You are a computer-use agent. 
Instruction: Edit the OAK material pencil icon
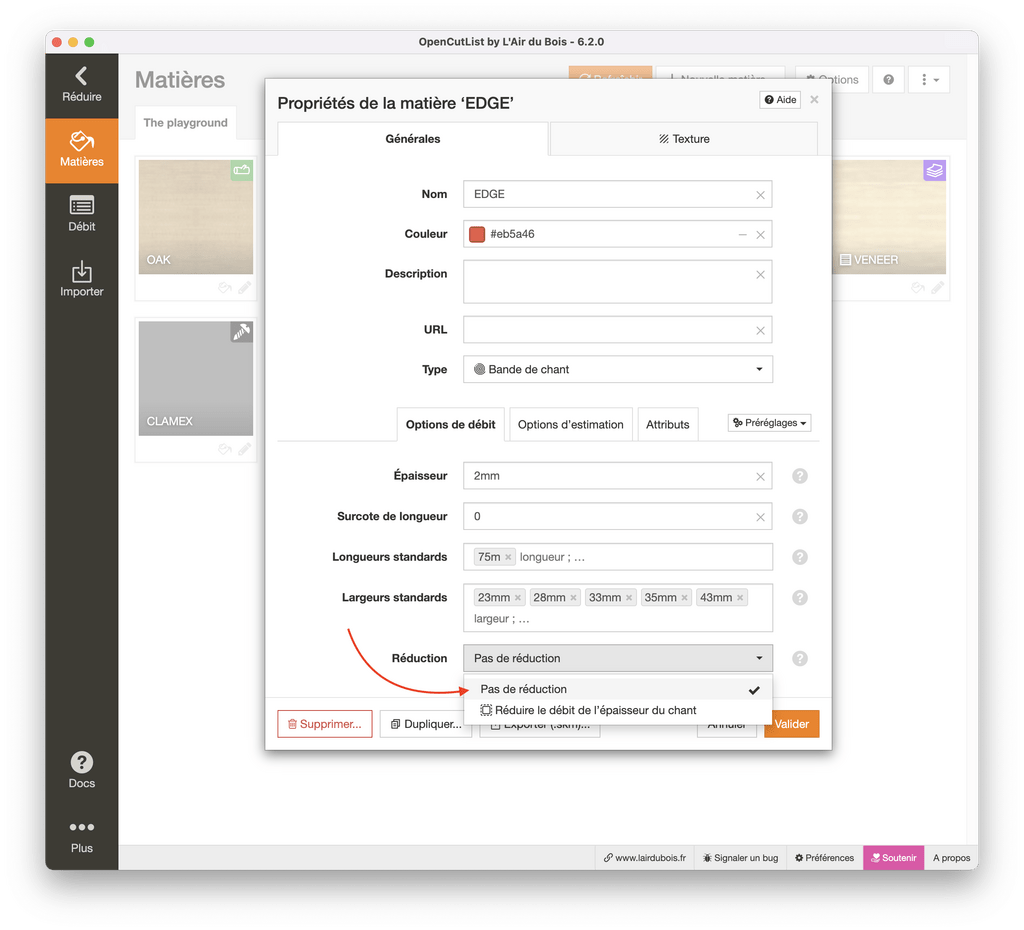coord(244,287)
